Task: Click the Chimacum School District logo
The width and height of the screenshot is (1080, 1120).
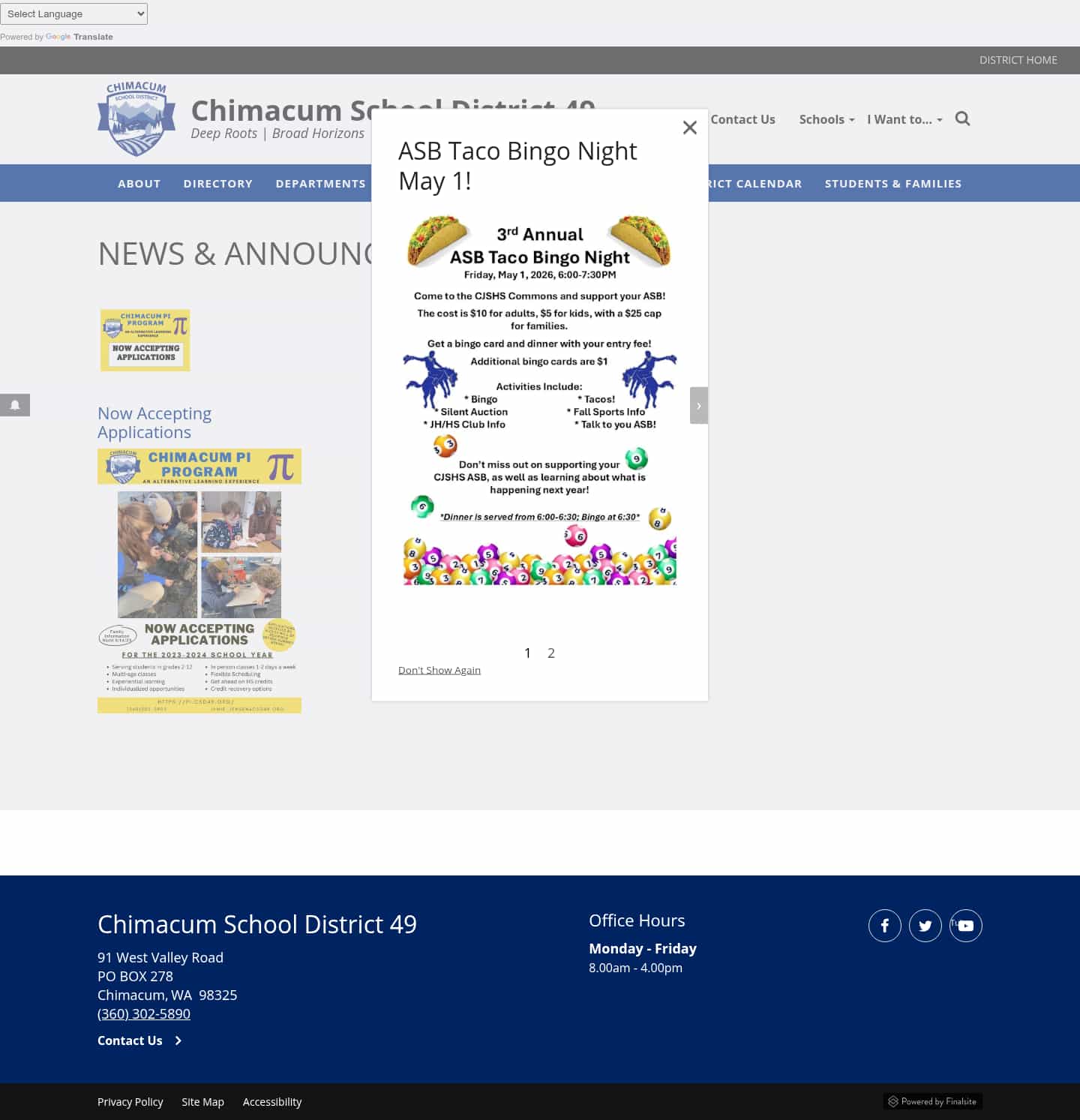Action: click(x=136, y=118)
